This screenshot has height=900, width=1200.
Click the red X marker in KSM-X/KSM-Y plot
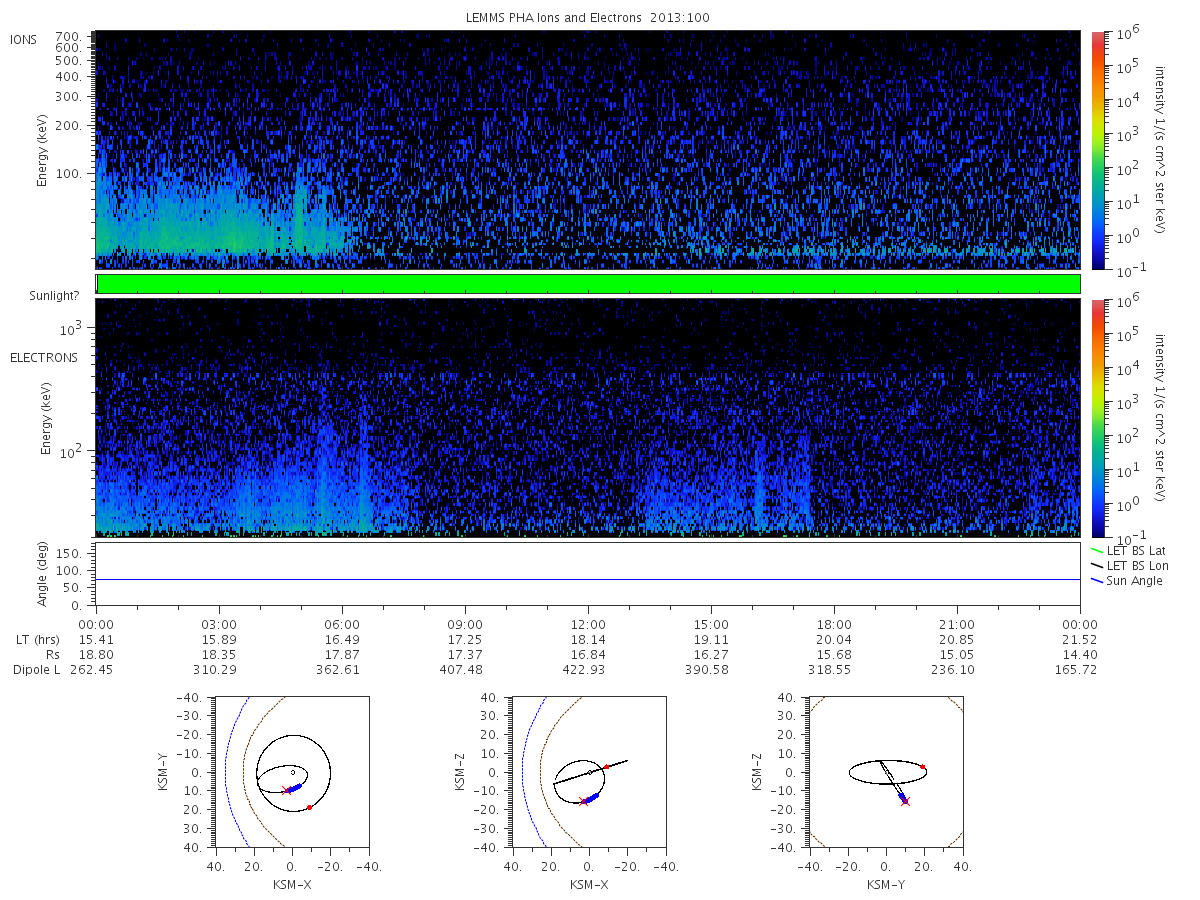(285, 791)
